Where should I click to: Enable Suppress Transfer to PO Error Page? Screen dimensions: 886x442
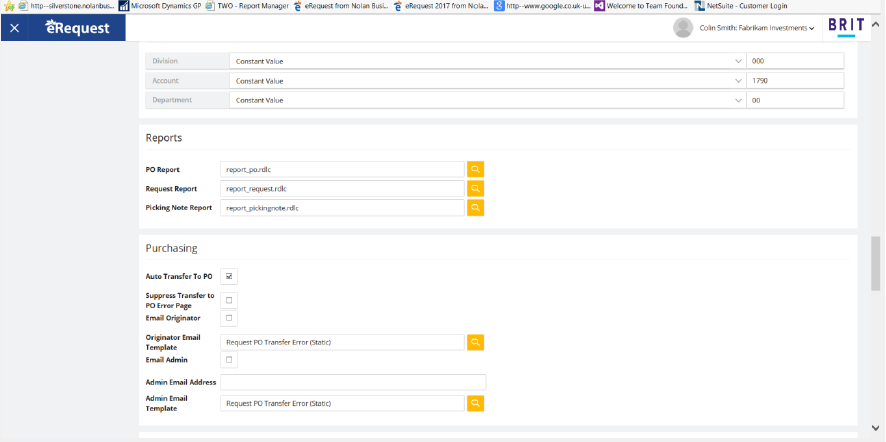tap(229, 300)
